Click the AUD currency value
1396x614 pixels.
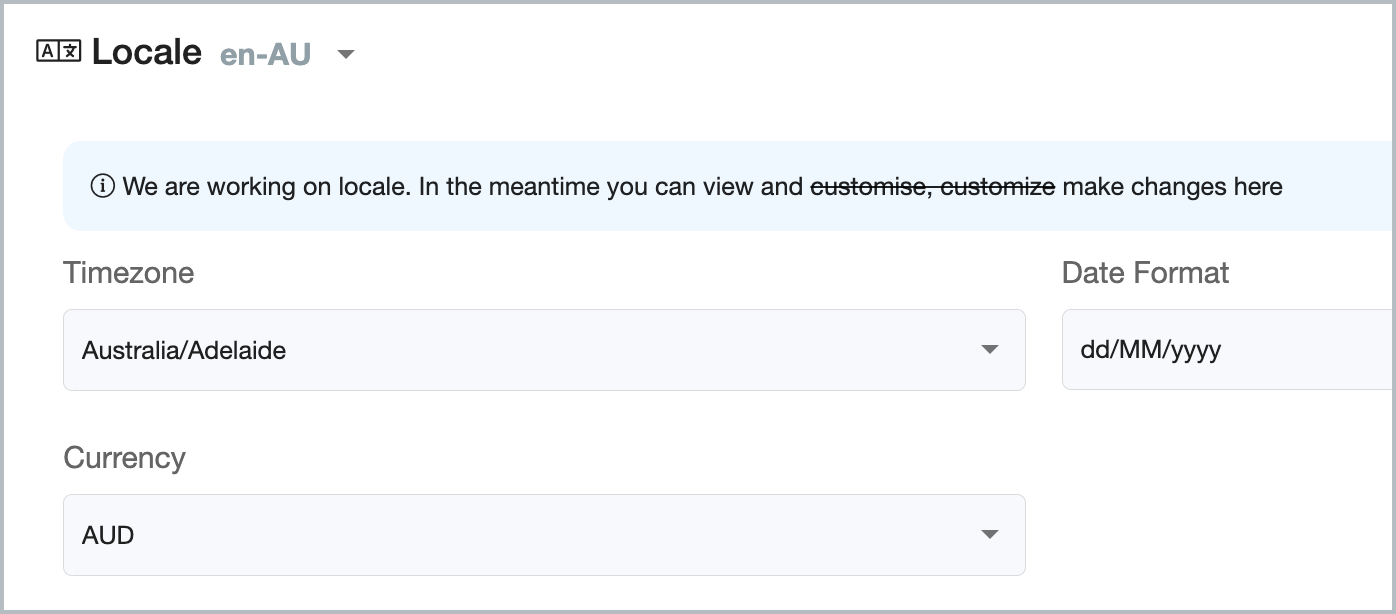(x=108, y=535)
